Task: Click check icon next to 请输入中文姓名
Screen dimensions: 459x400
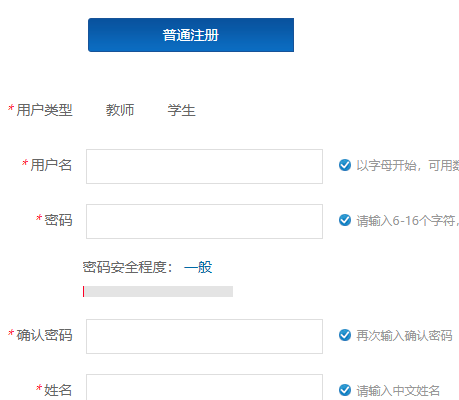Action: (x=345, y=390)
